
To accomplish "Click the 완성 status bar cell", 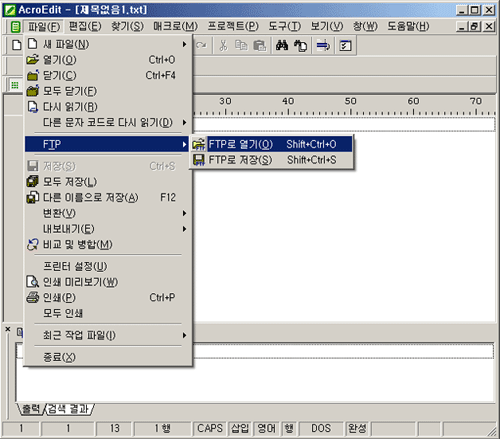I will tap(357, 428).
